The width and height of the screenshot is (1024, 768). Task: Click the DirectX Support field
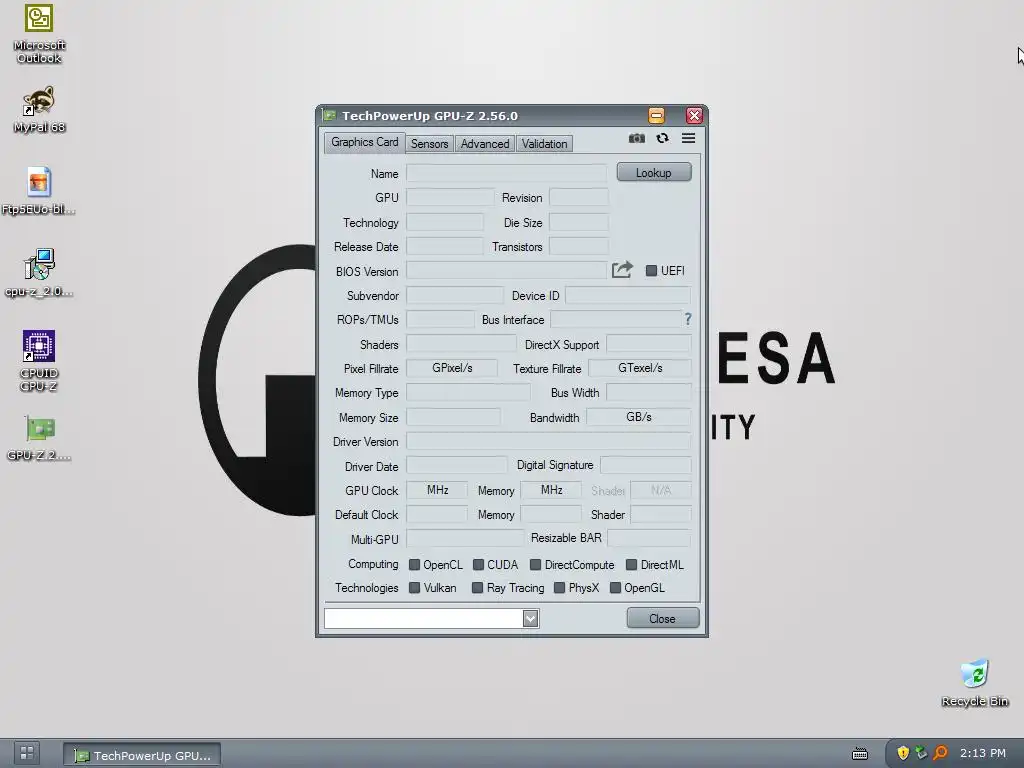648,344
